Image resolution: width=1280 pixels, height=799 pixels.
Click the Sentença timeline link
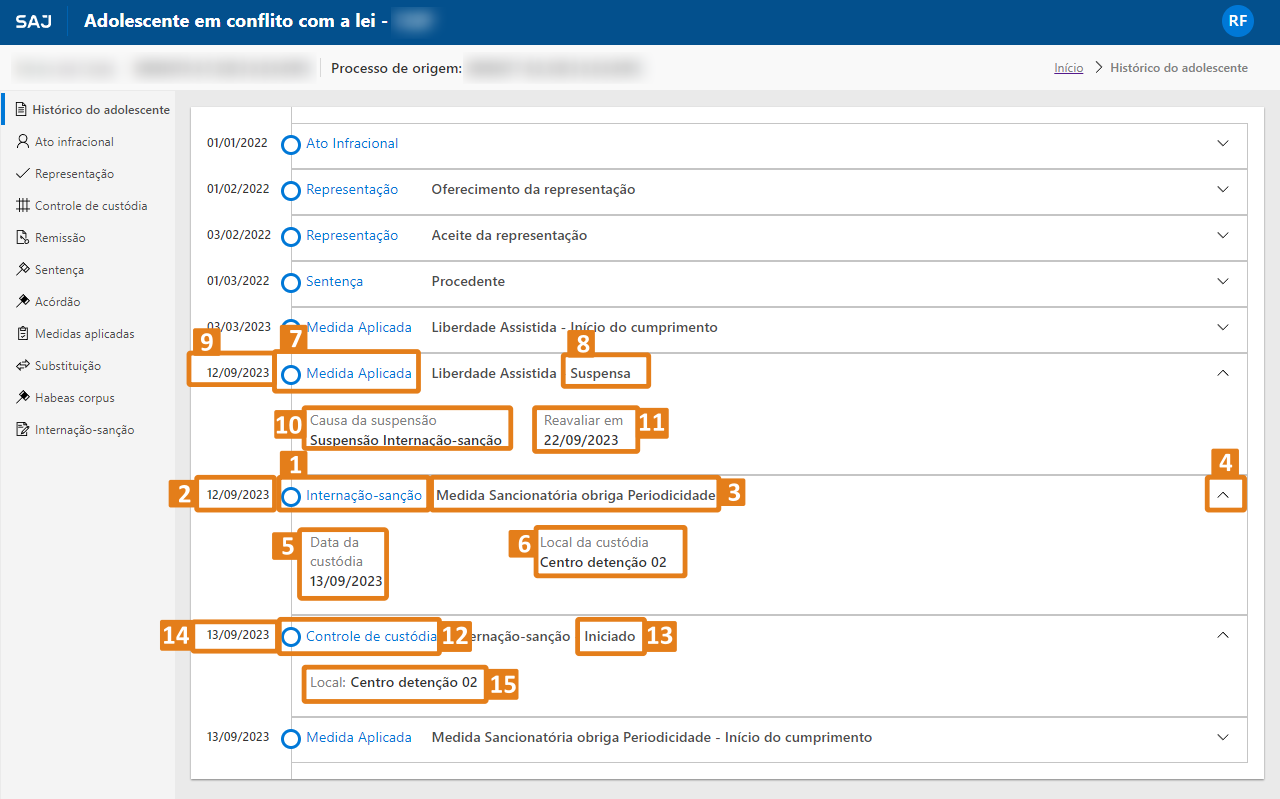point(334,282)
